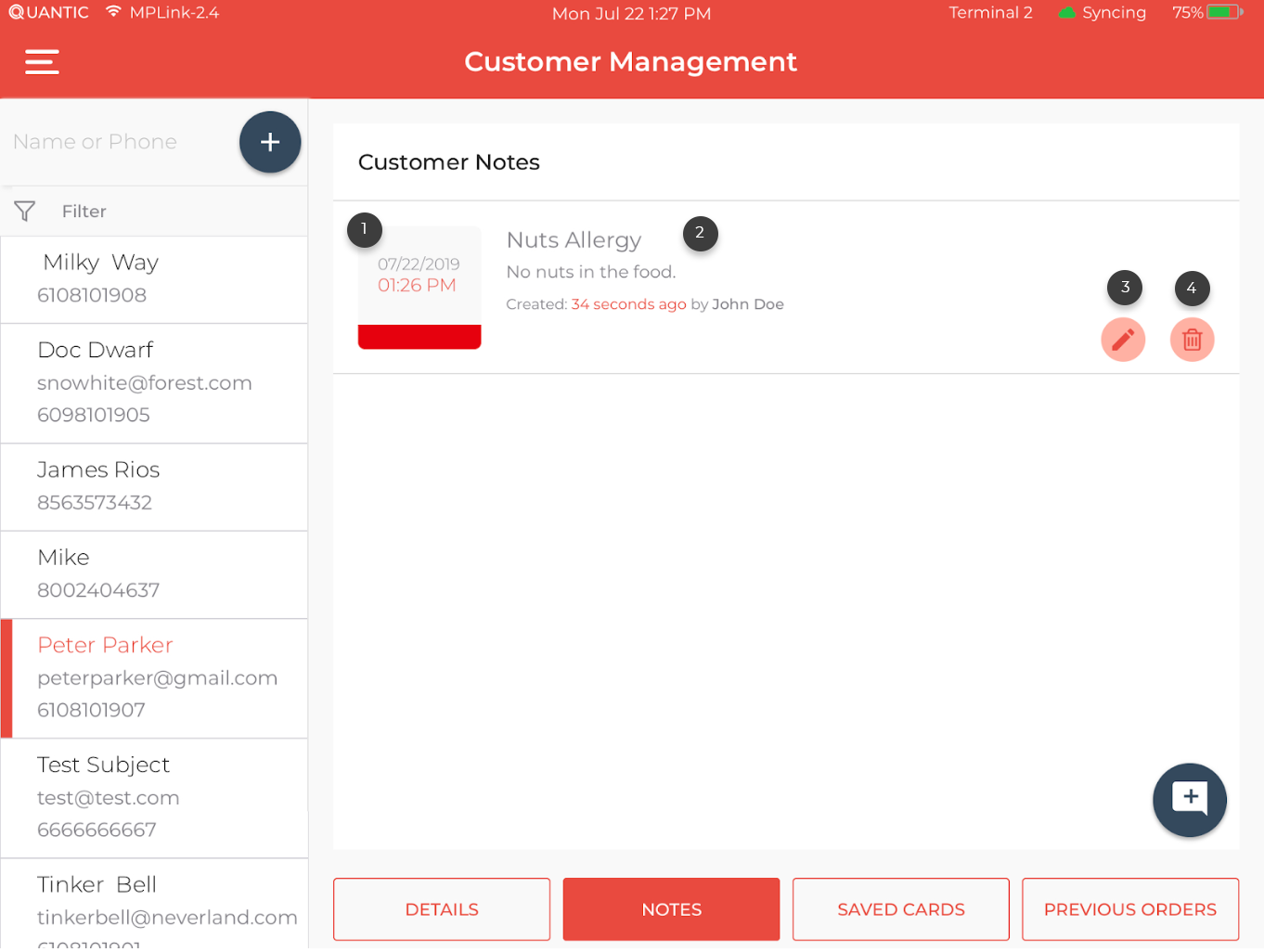Choose James Rios from customer list
Viewport: 1264px width, 952px height.
154,487
